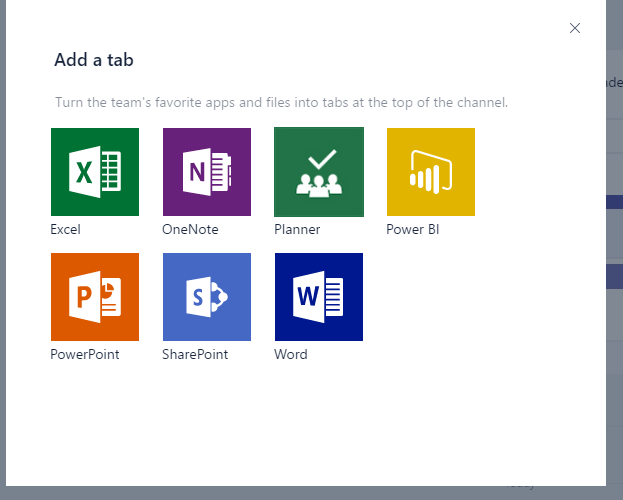Click the description text under the heading

(x=280, y=102)
